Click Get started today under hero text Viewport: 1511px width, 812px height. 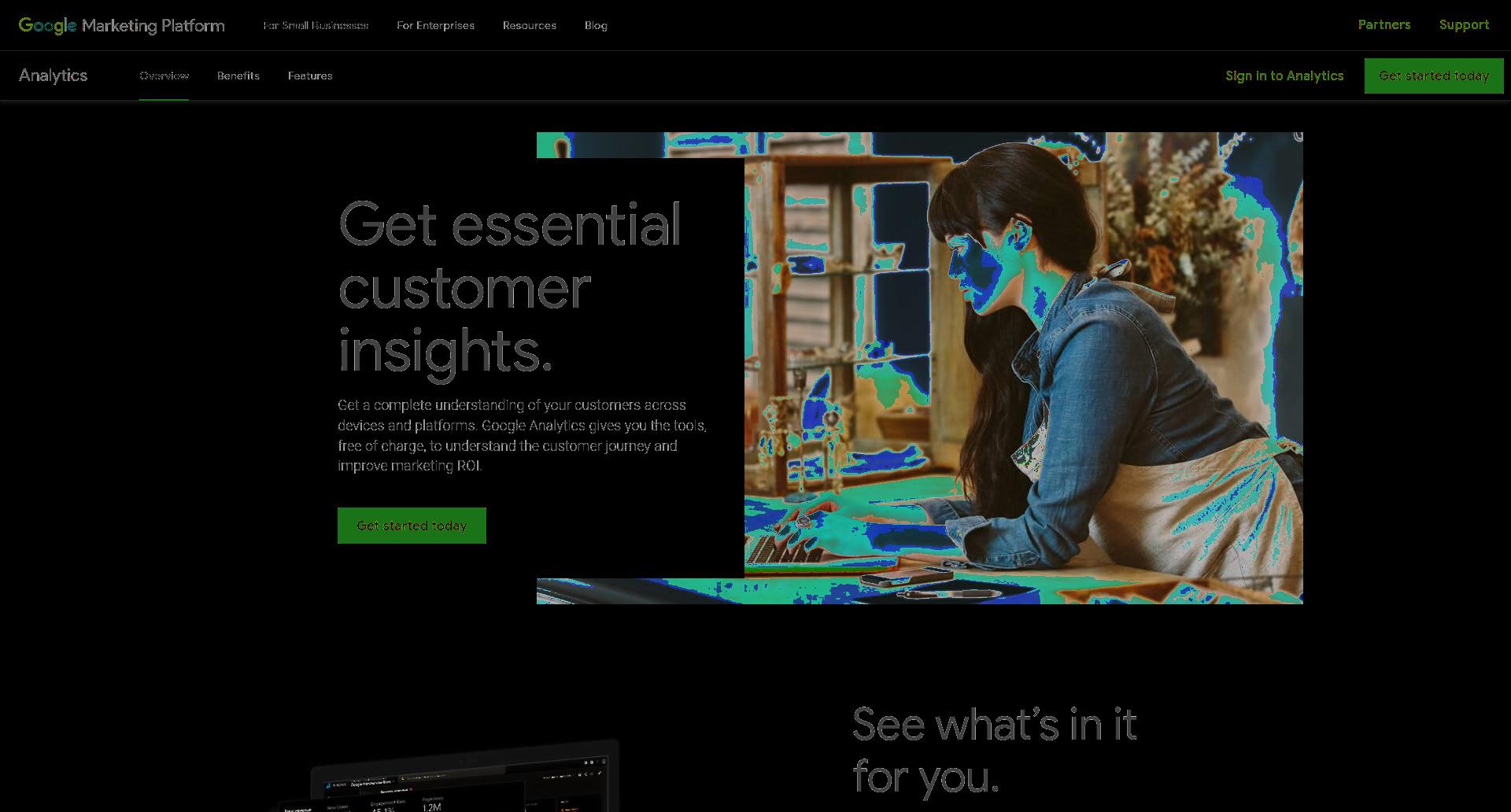click(x=412, y=526)
